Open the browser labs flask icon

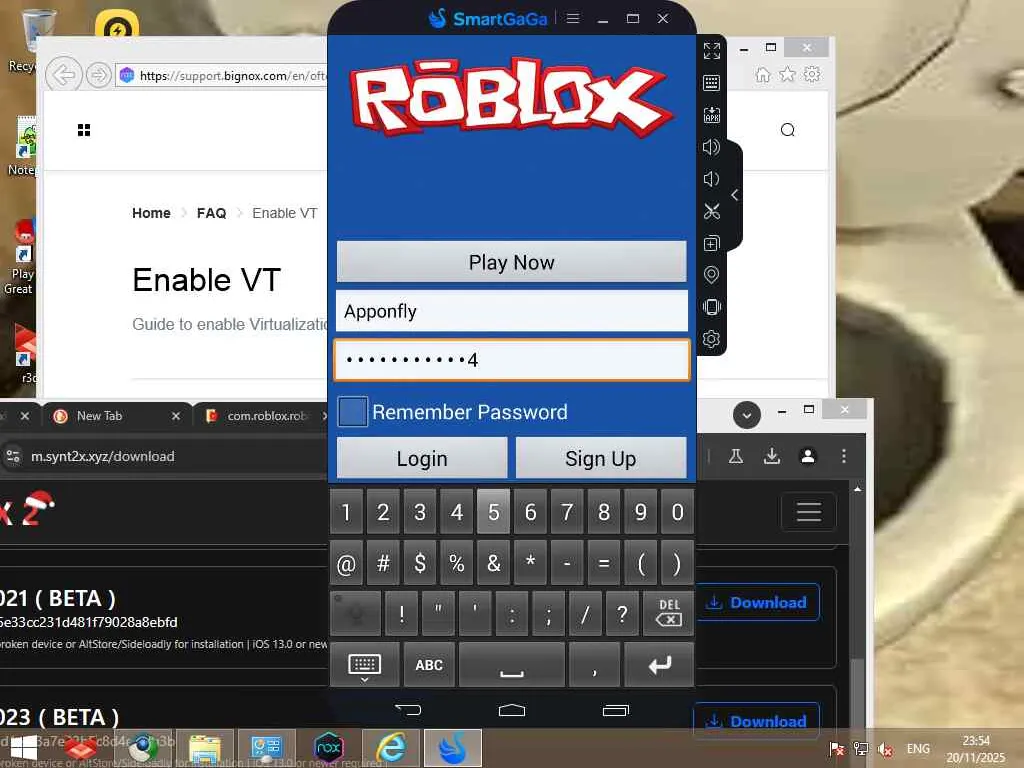pyautogui.click(x=736, y=456)
